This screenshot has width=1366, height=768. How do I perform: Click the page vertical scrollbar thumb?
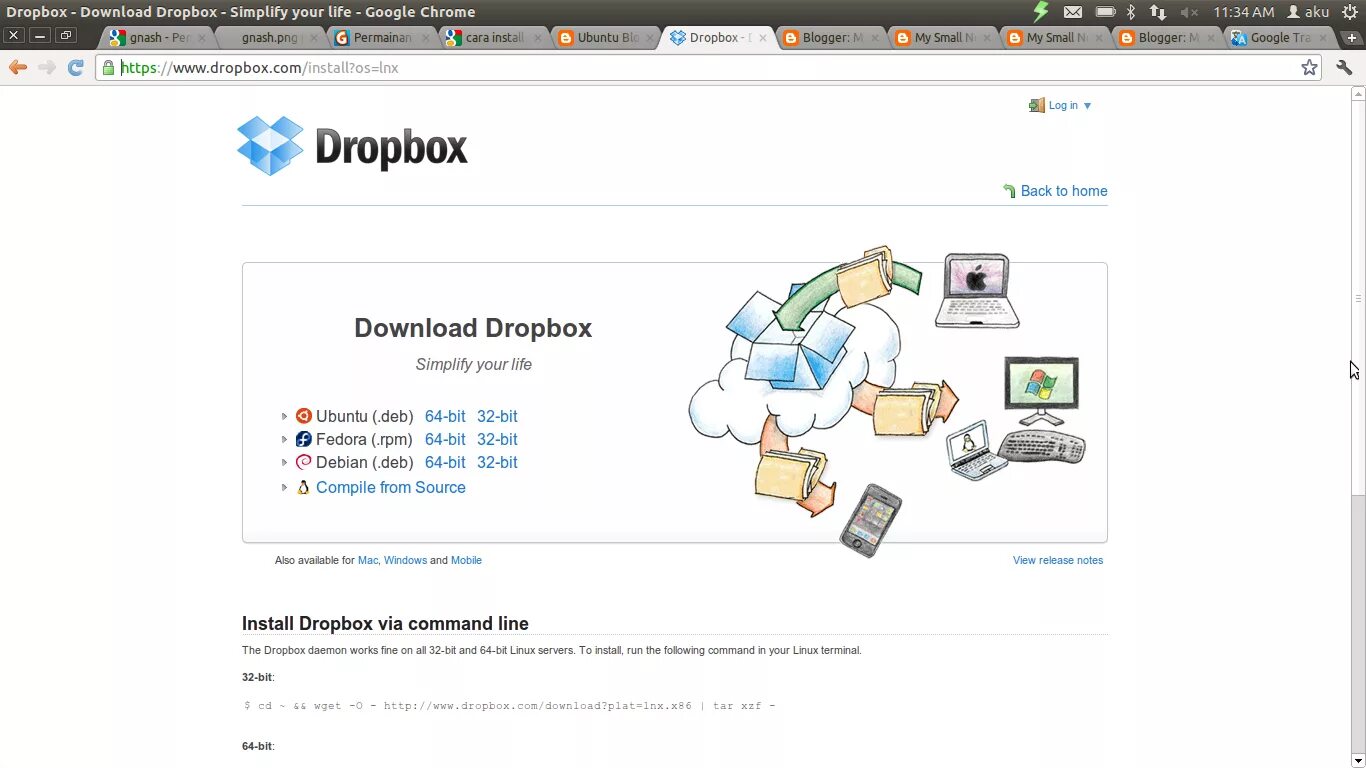point(1358,298)
